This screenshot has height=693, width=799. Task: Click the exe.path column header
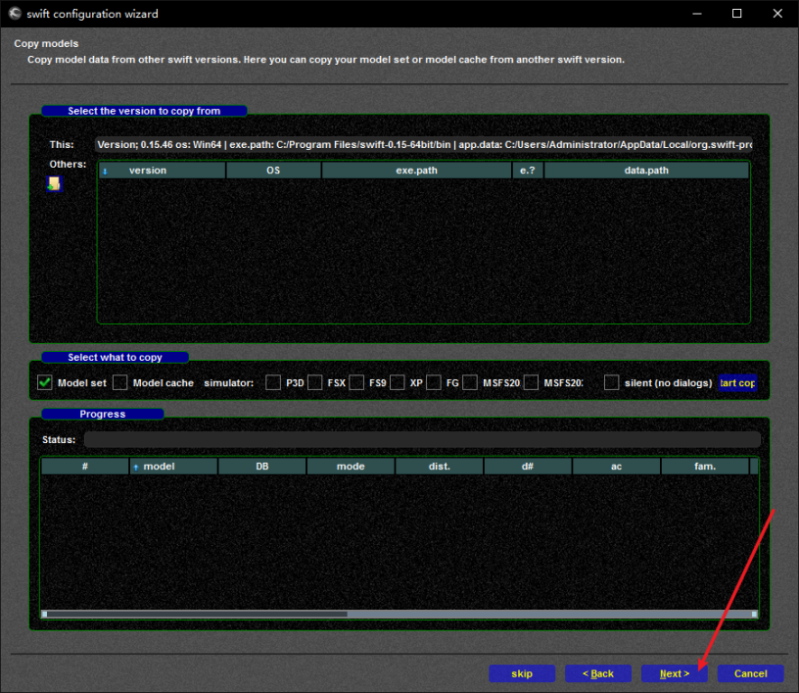pos(416,171)
